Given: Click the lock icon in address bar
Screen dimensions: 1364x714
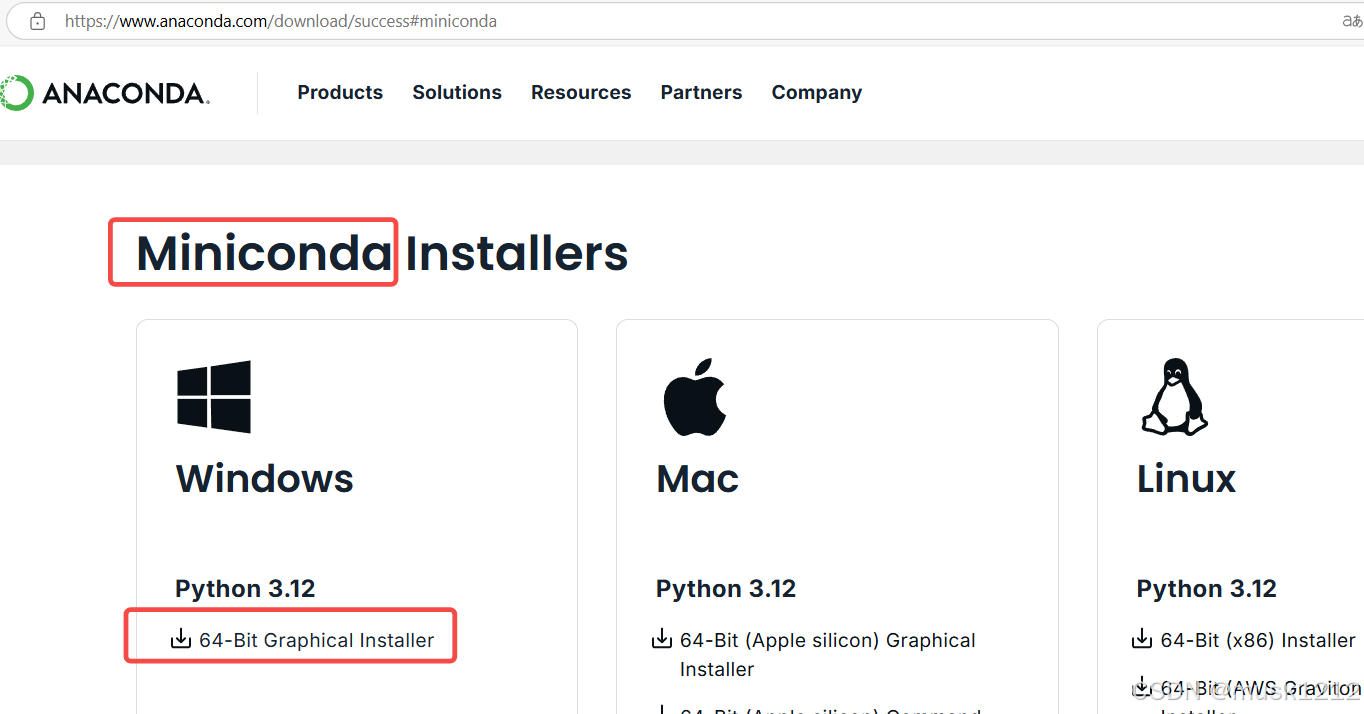Looking at the screenshot, I should [x=37, y=21].
